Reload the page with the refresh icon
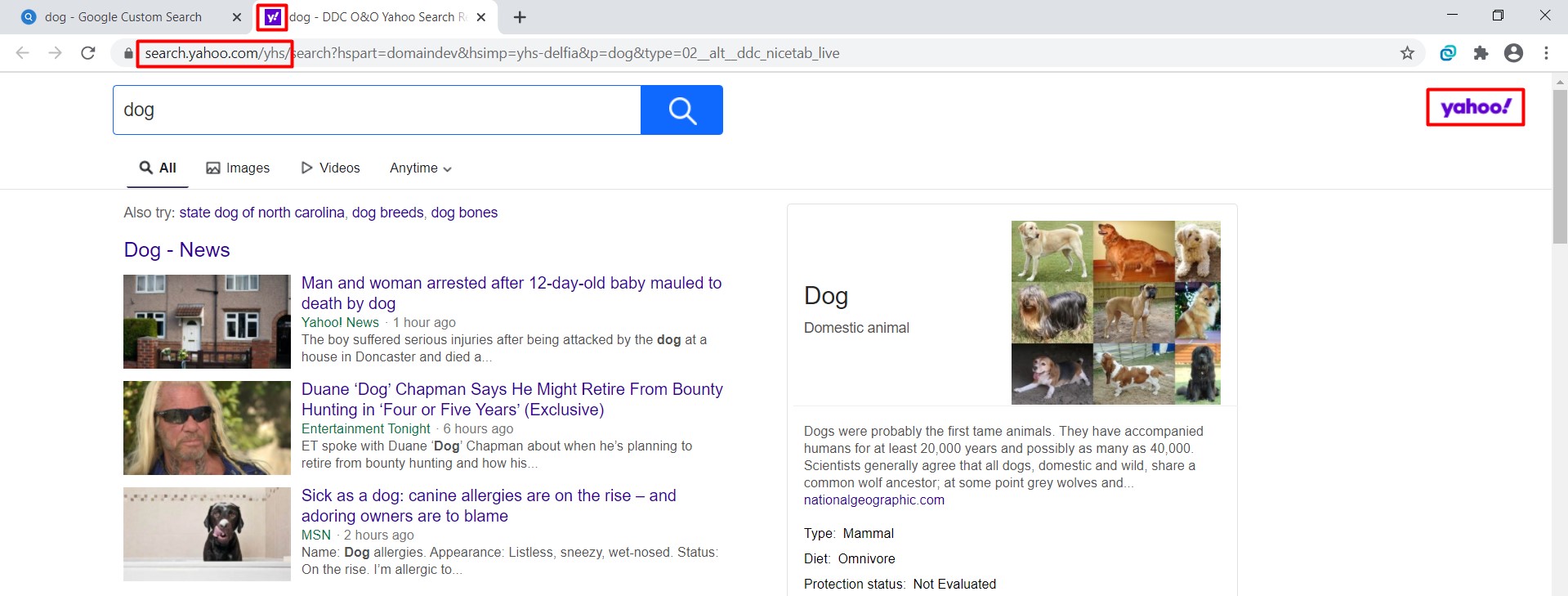Screen dimensions: 1568x596 coord(88,53)
